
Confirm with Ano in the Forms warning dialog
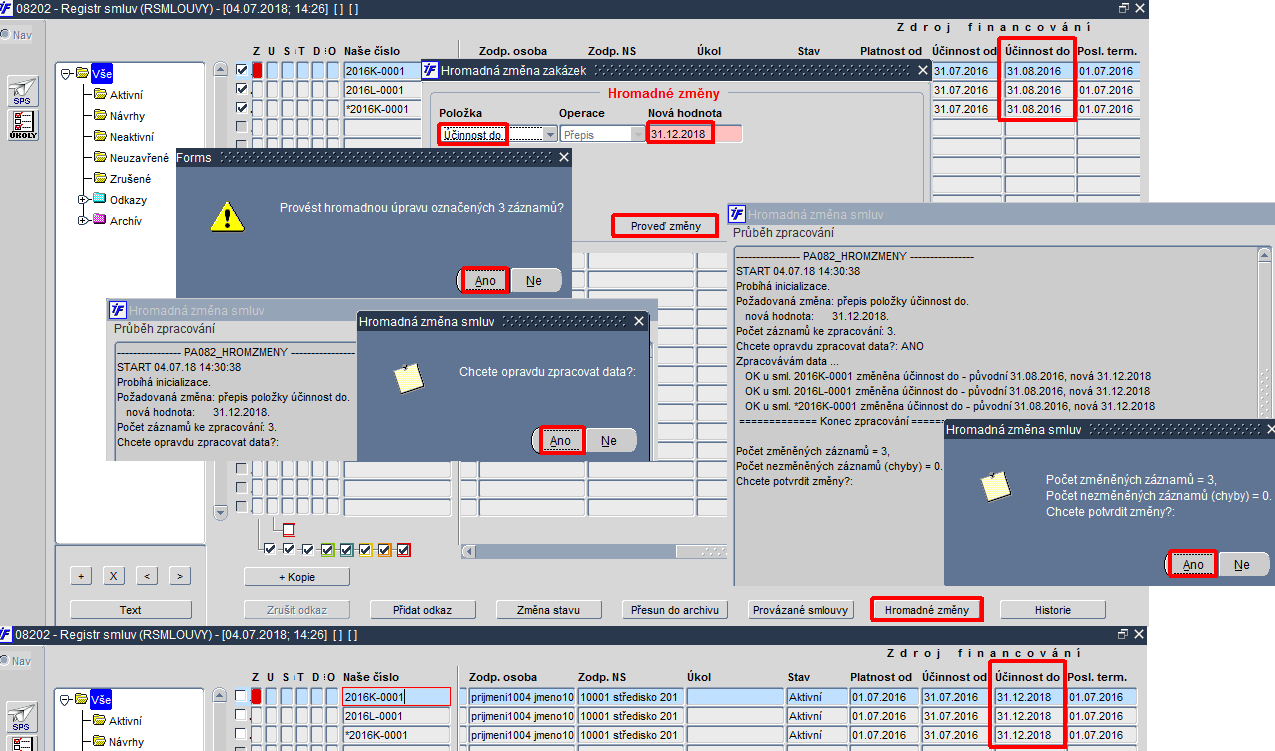point(485,280)
